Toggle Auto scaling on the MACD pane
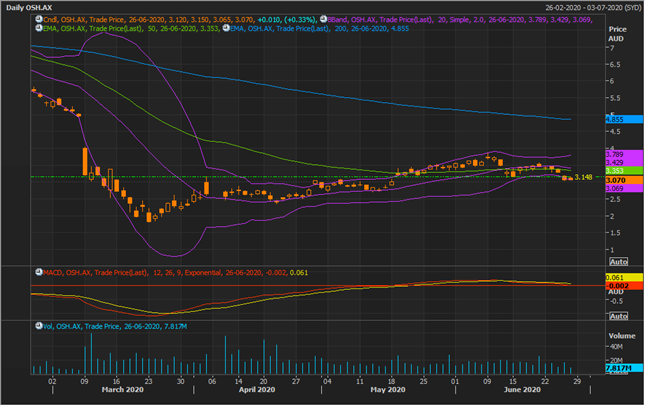 pyautogui.click(x=618, y=316)
